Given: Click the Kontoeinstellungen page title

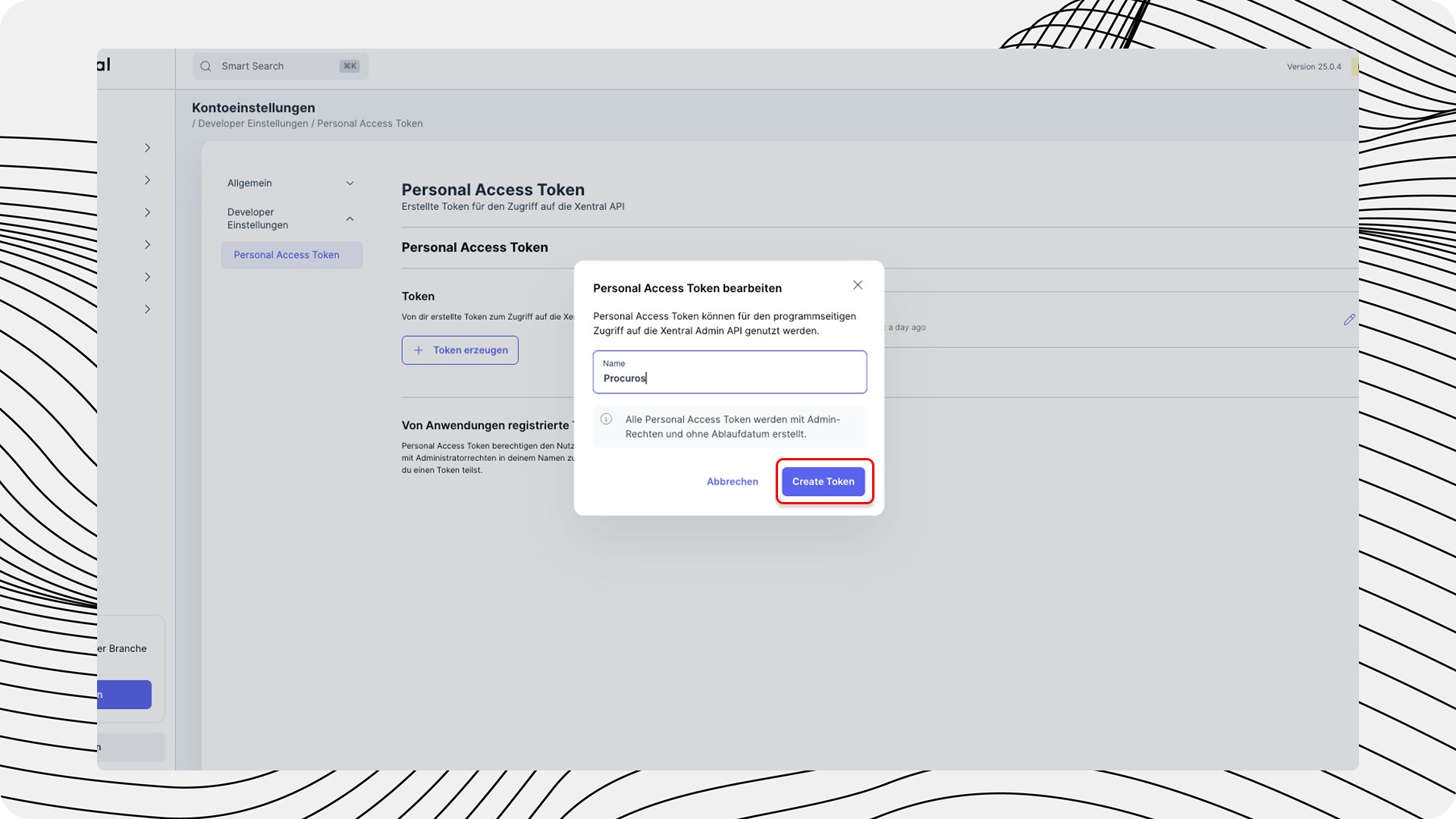Looking at the screenshot, I should coord(253,108).
